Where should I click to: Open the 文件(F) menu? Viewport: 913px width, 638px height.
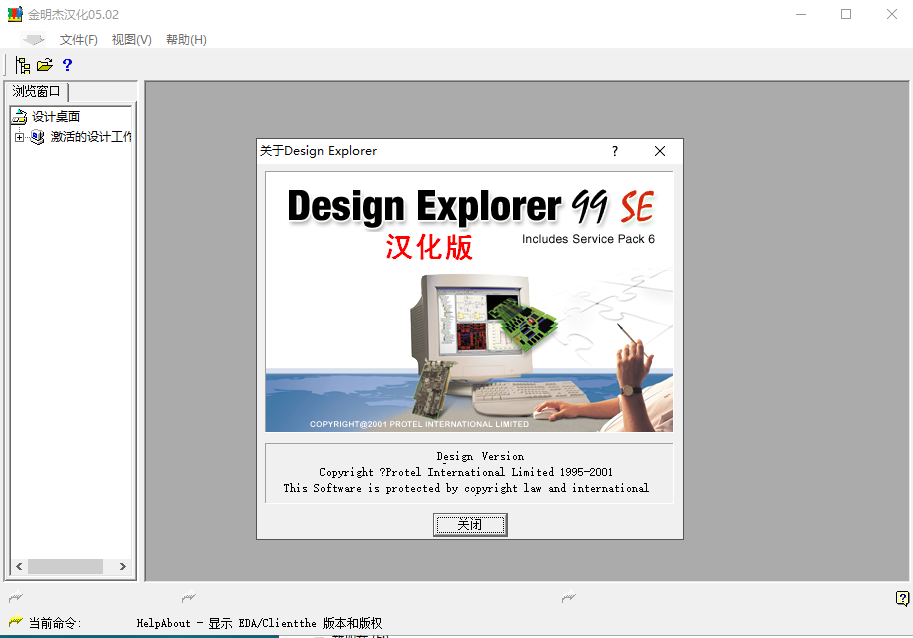click(x=78, y=40)
